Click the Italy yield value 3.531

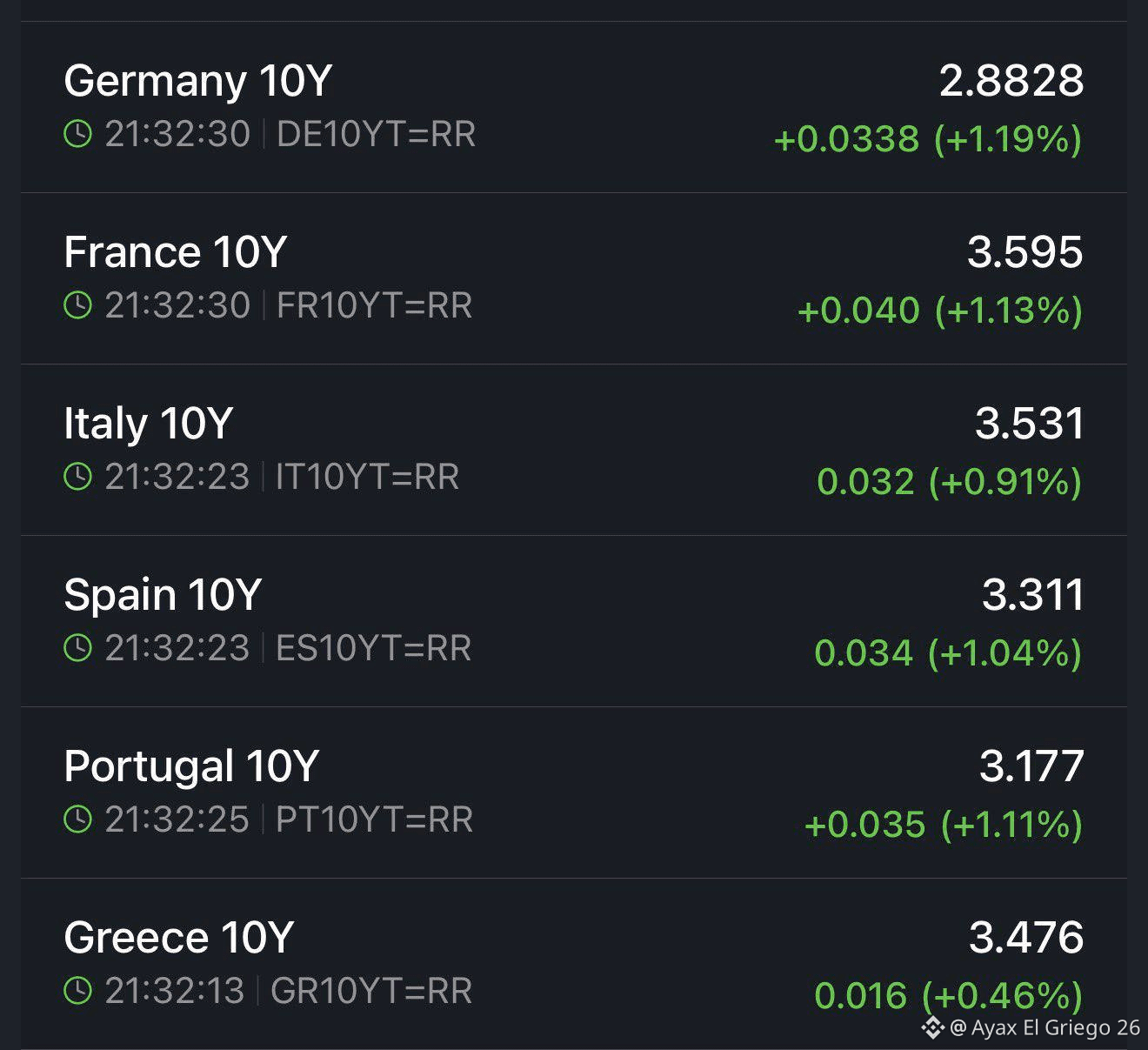(x=1030, y=424)
